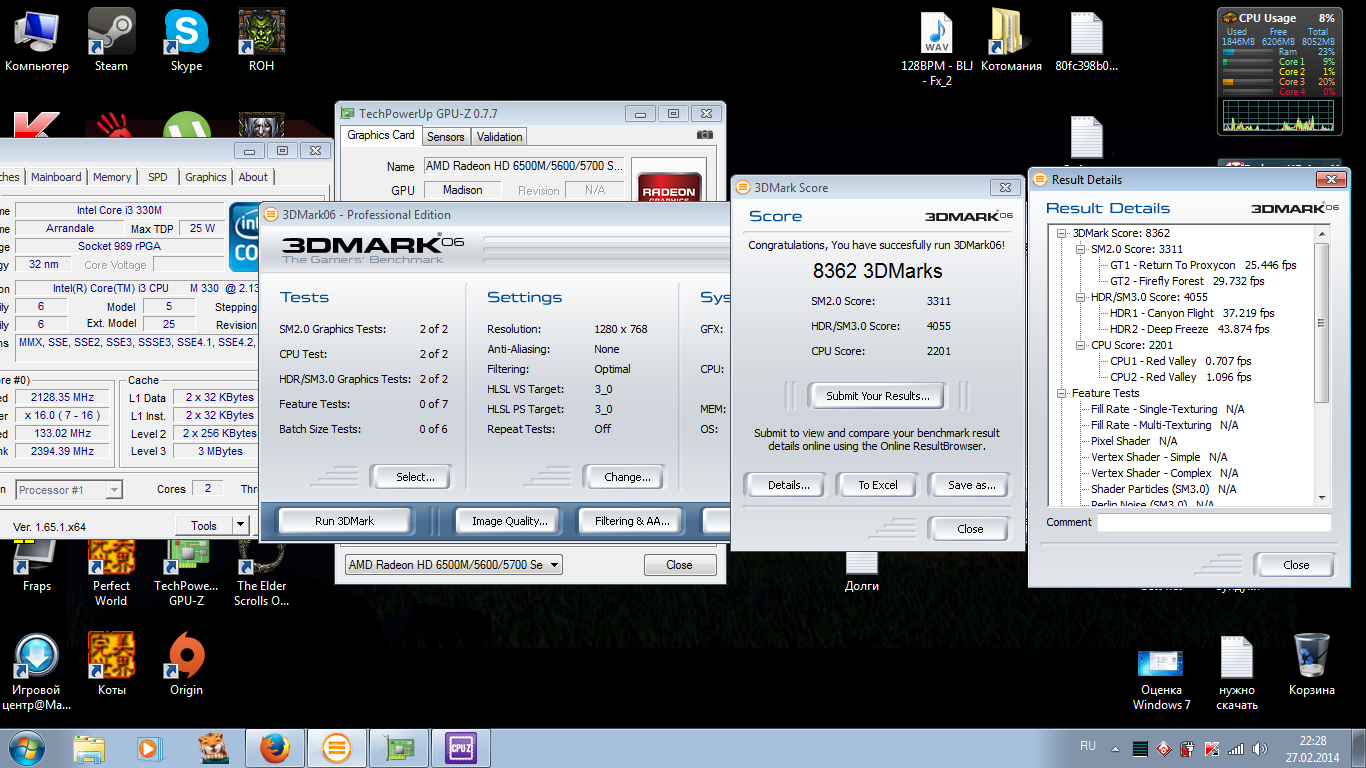Open the Коты desktop shortcut
Image resolution: width=1366 pixels, height=768 pixels.
coord(111,663)
